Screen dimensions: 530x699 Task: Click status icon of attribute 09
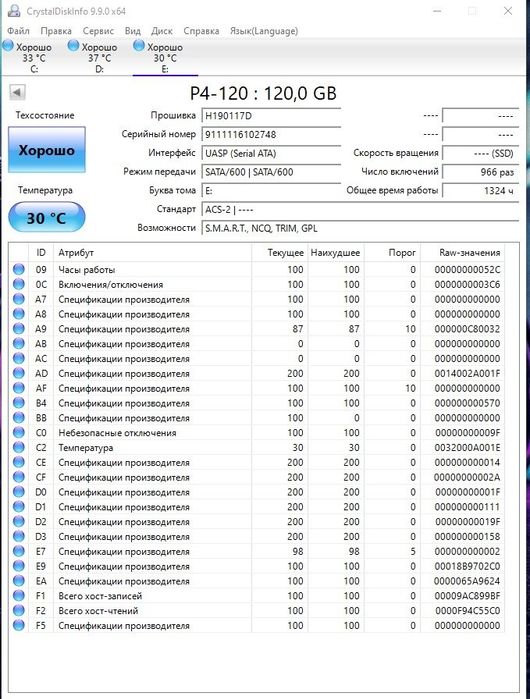[19, 269]
